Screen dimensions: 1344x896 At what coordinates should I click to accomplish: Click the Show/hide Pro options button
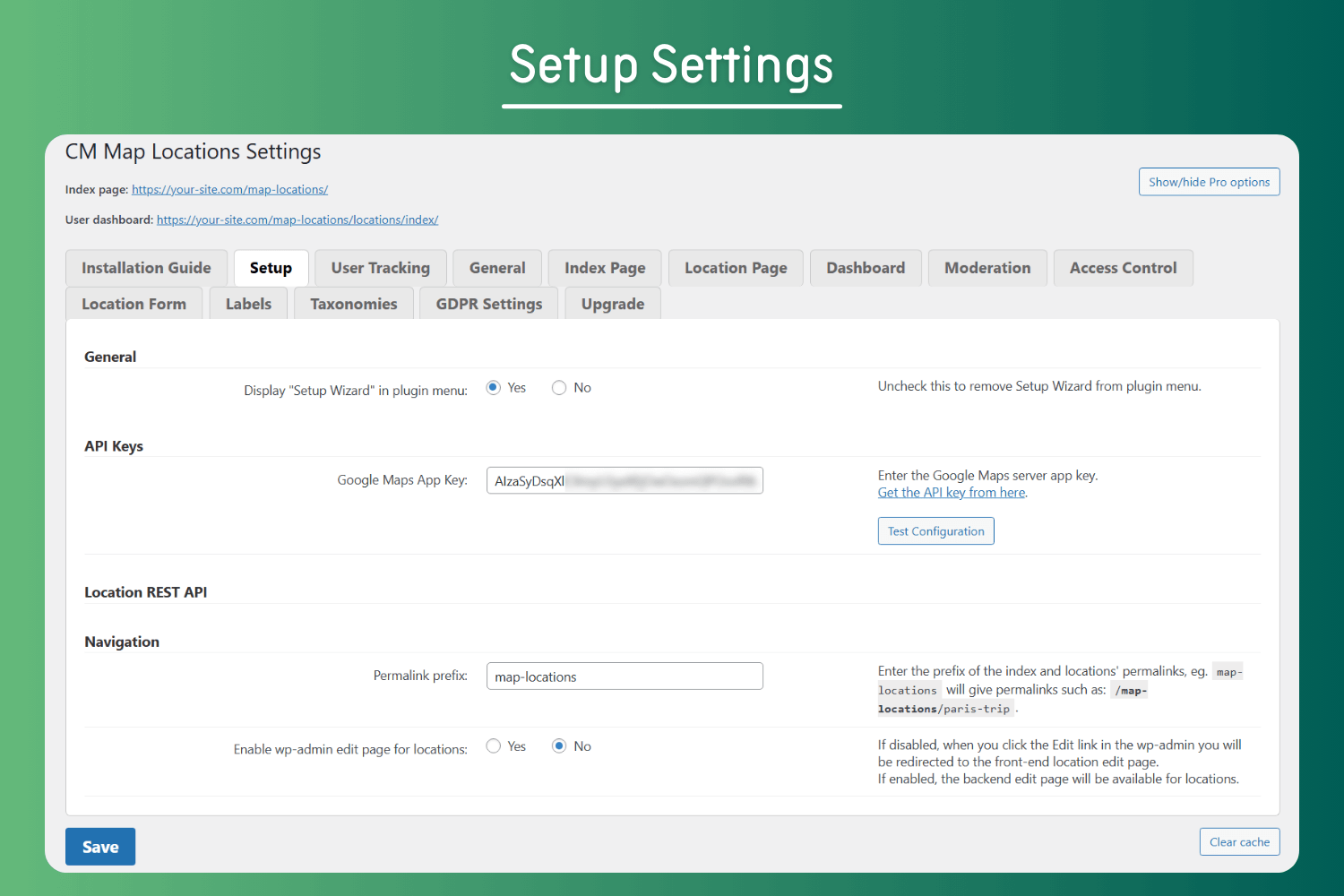pos(1209,182)
